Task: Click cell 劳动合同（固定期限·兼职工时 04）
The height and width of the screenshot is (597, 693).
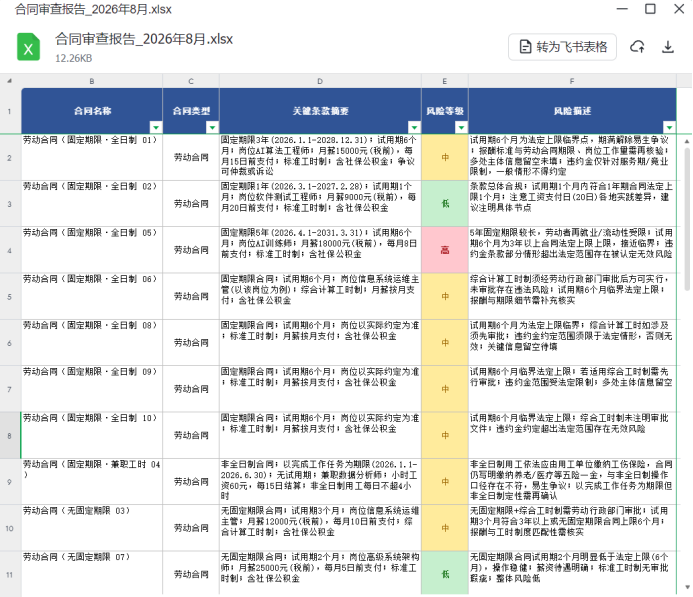Action: click(x=92, y=482)
